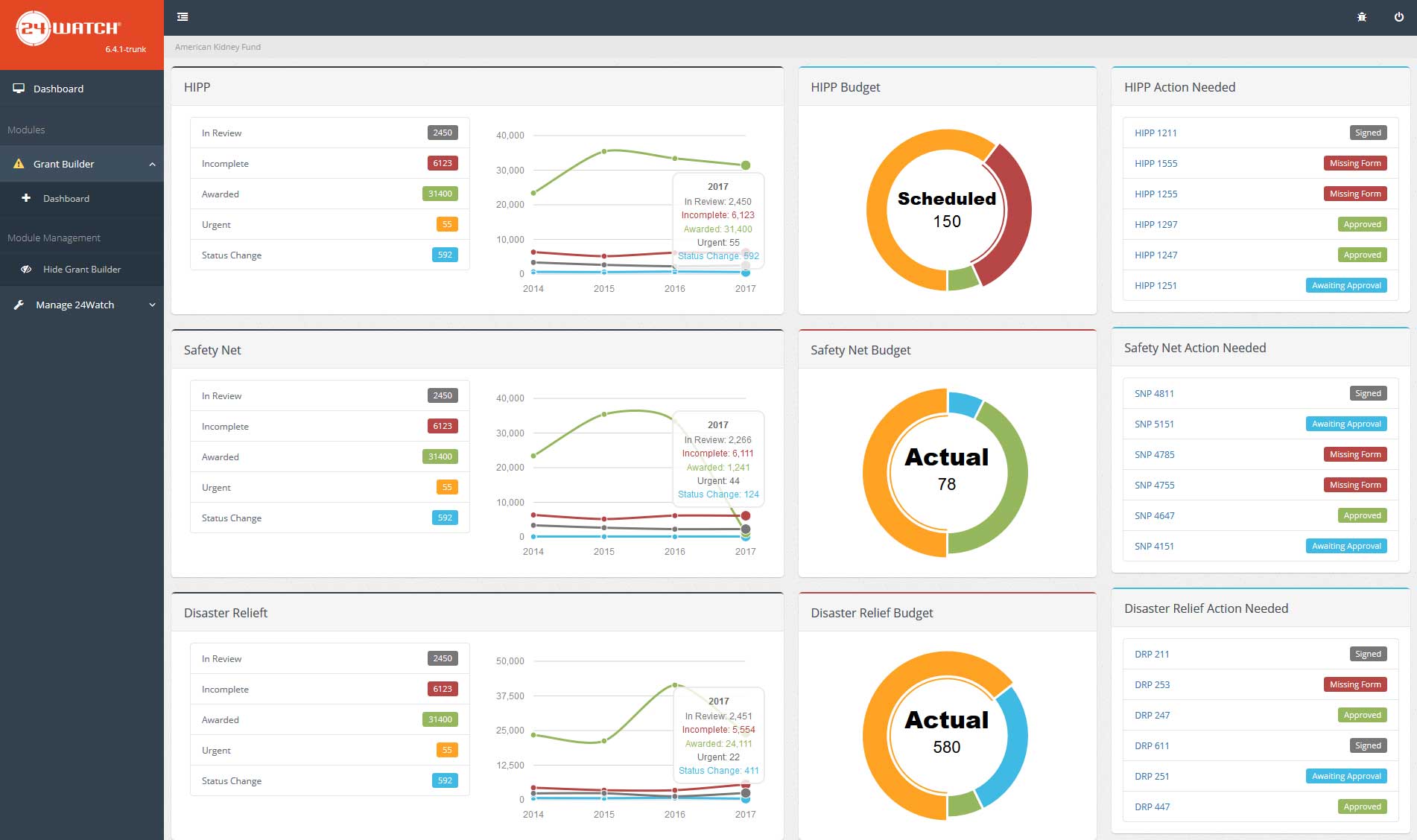The height and width of the screenshot is (840, 1417).
Task: Click the Dashboard monitor icon
Action: 19,89
